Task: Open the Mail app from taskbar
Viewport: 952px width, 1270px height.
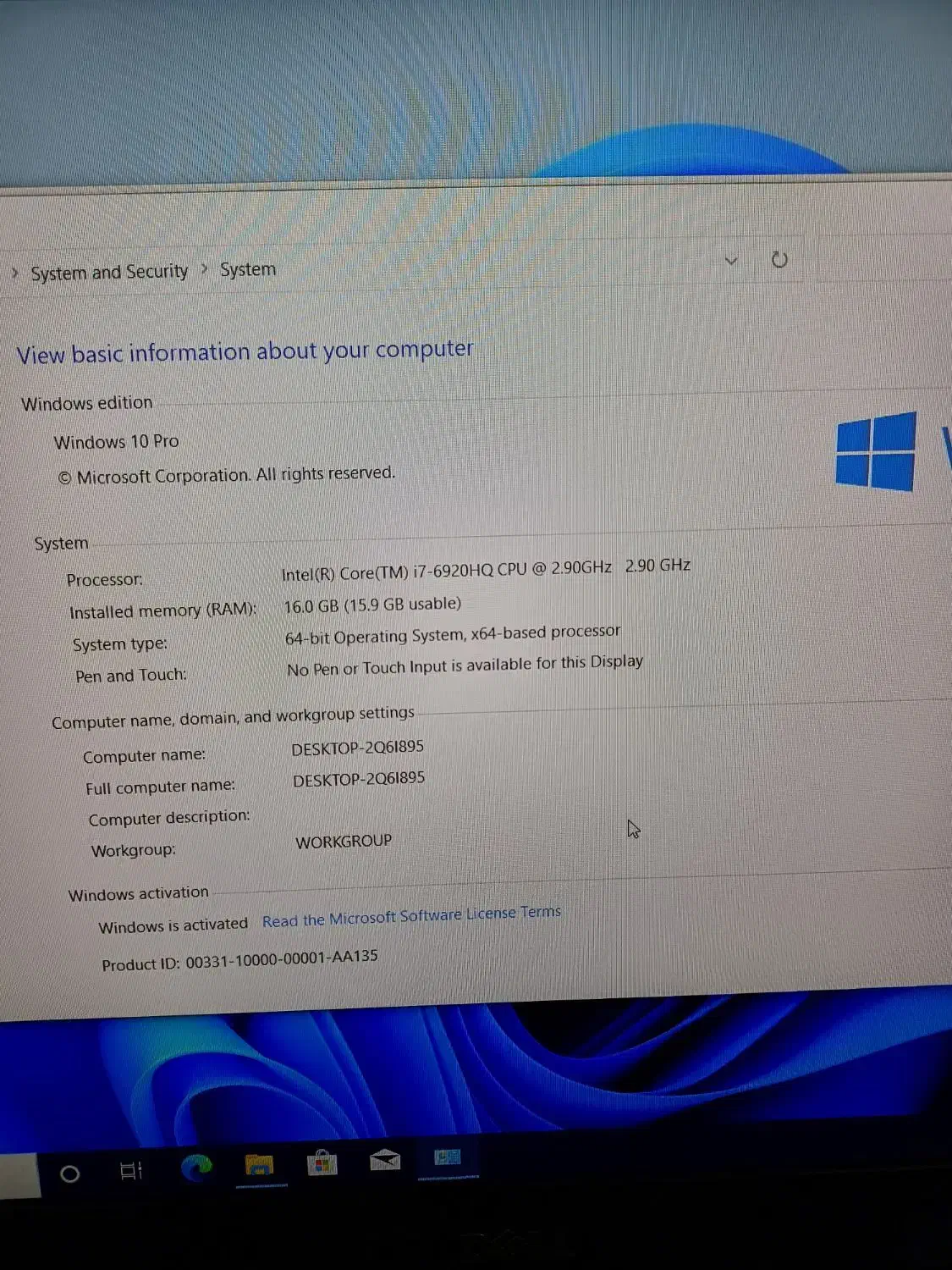Action: [x=385, y=1160]
